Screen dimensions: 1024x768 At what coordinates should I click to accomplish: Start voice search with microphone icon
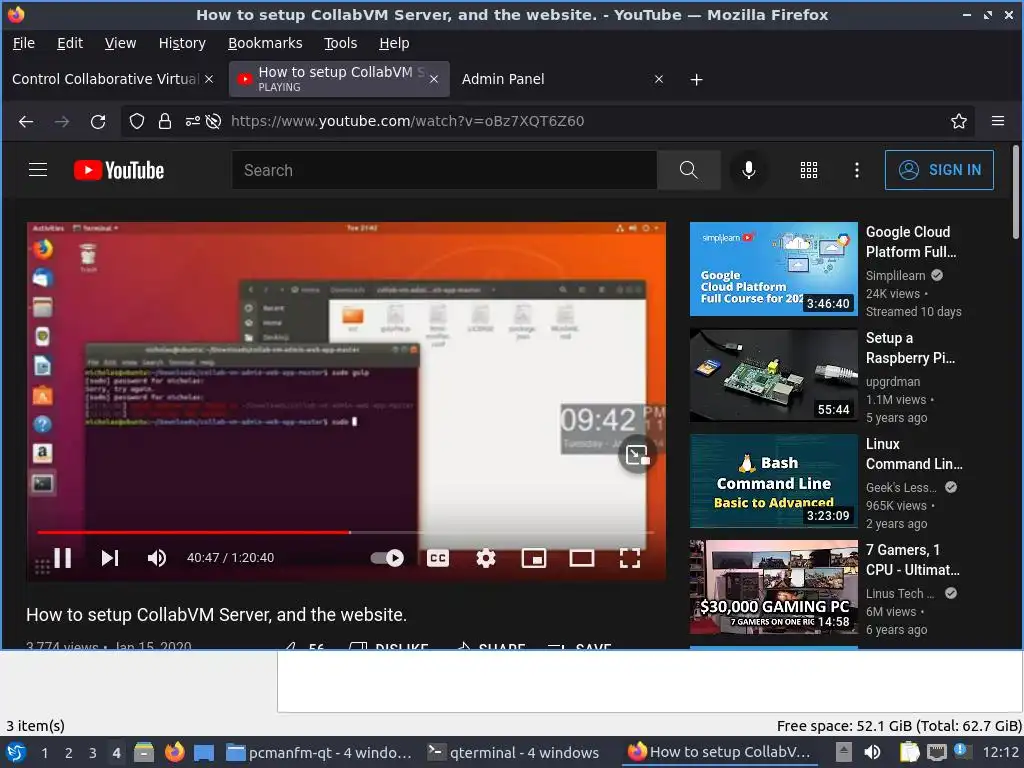point(748,170)
